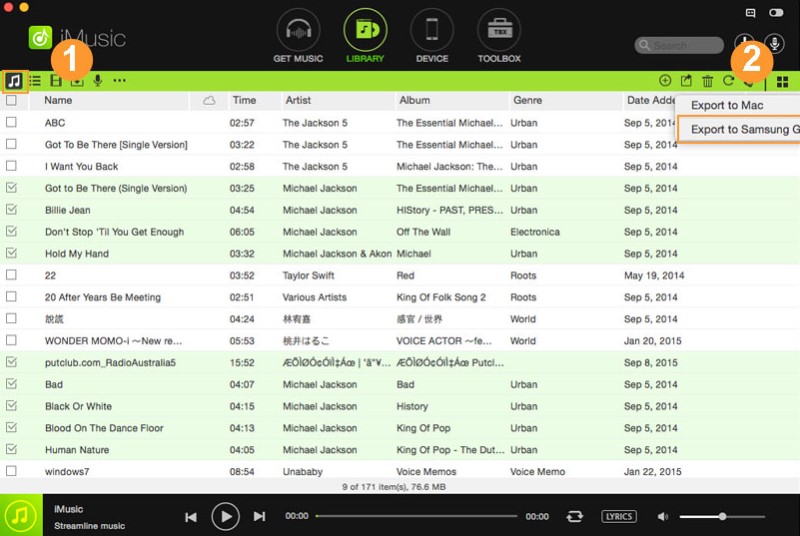
Task: Check the song 22 checkbox
Action: coord(11,275)
